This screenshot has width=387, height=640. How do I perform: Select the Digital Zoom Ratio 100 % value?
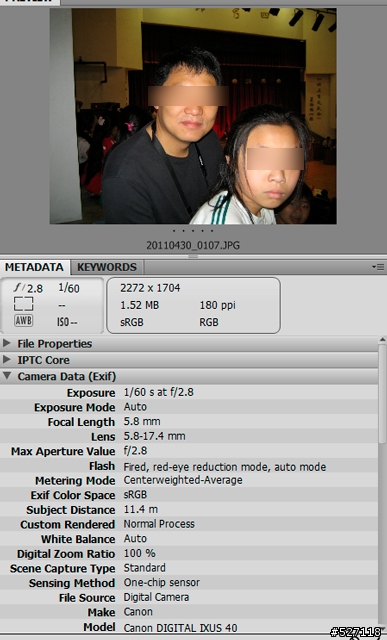pyautogui.click(x=139, y=553)
